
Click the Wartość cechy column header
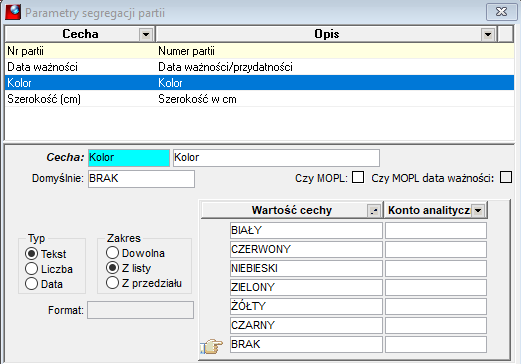(x=292, y=210)
